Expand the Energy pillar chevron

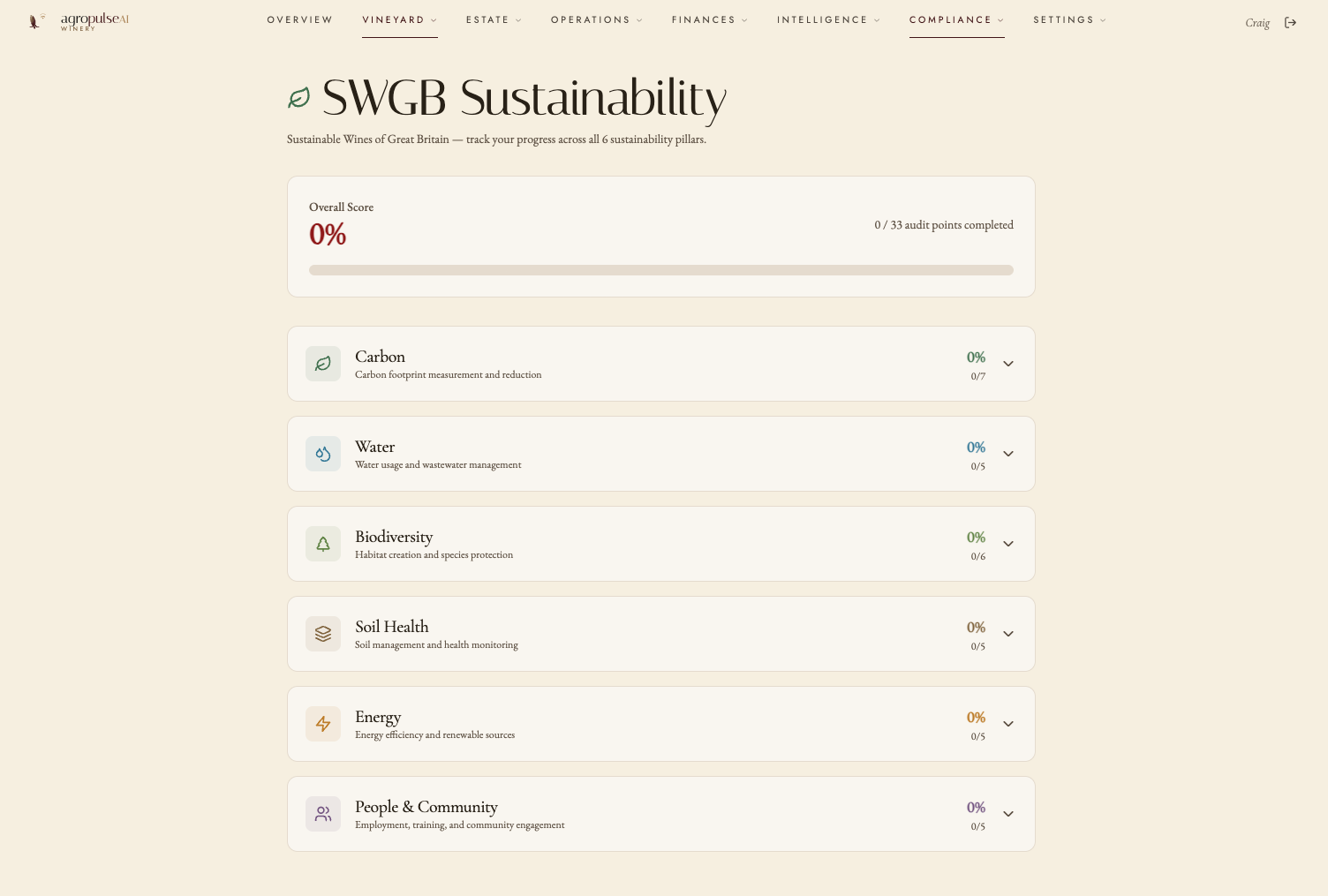(x=1008, y=724)
